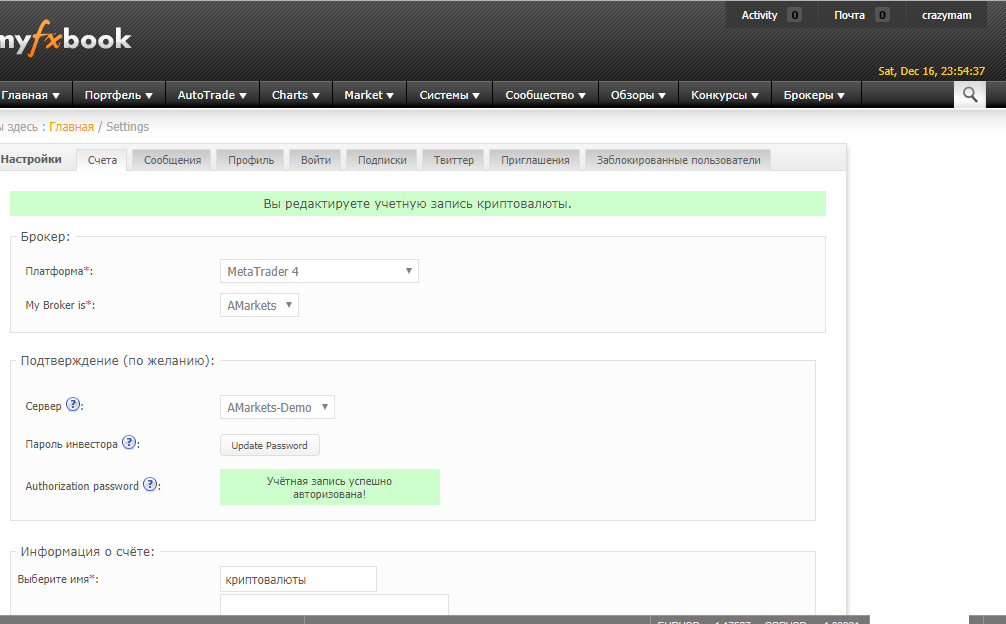Switch to the Твиттер tab
Image resolution: width=1006 pixels, height=624 pixels.
[454, 160]
